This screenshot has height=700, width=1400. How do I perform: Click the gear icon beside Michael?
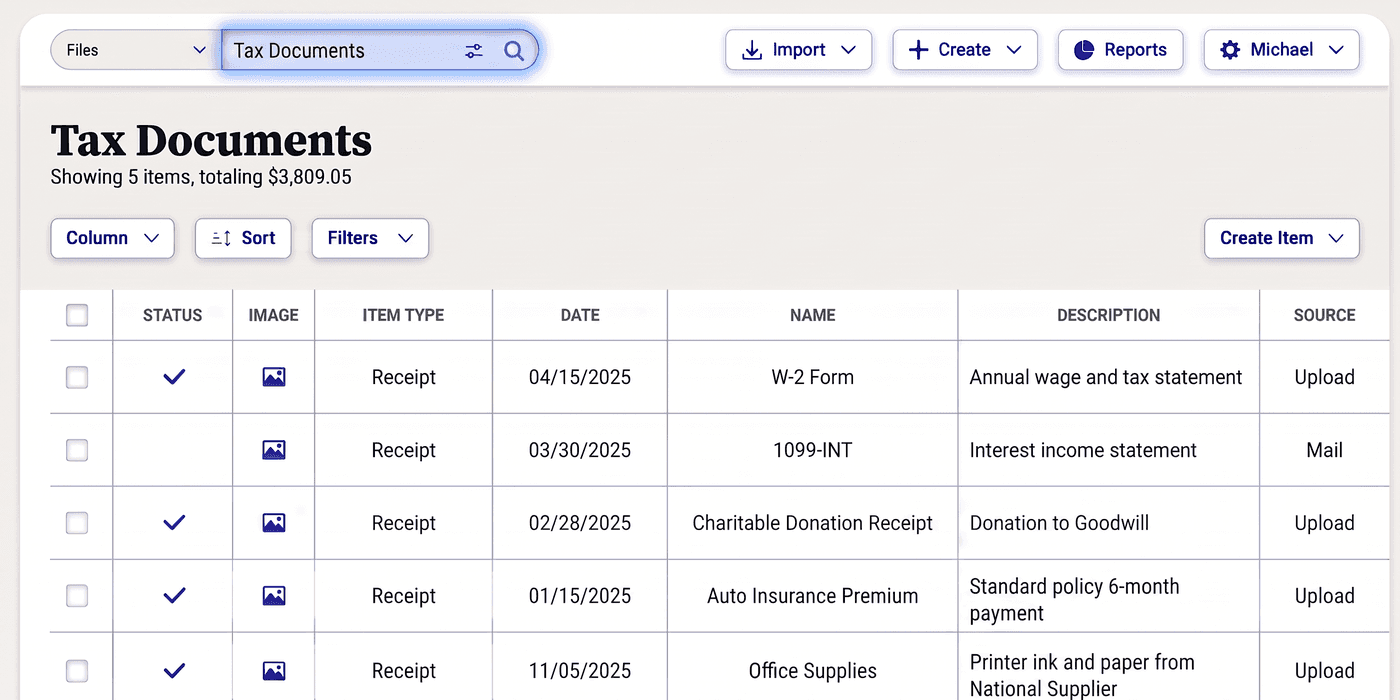1230,50
